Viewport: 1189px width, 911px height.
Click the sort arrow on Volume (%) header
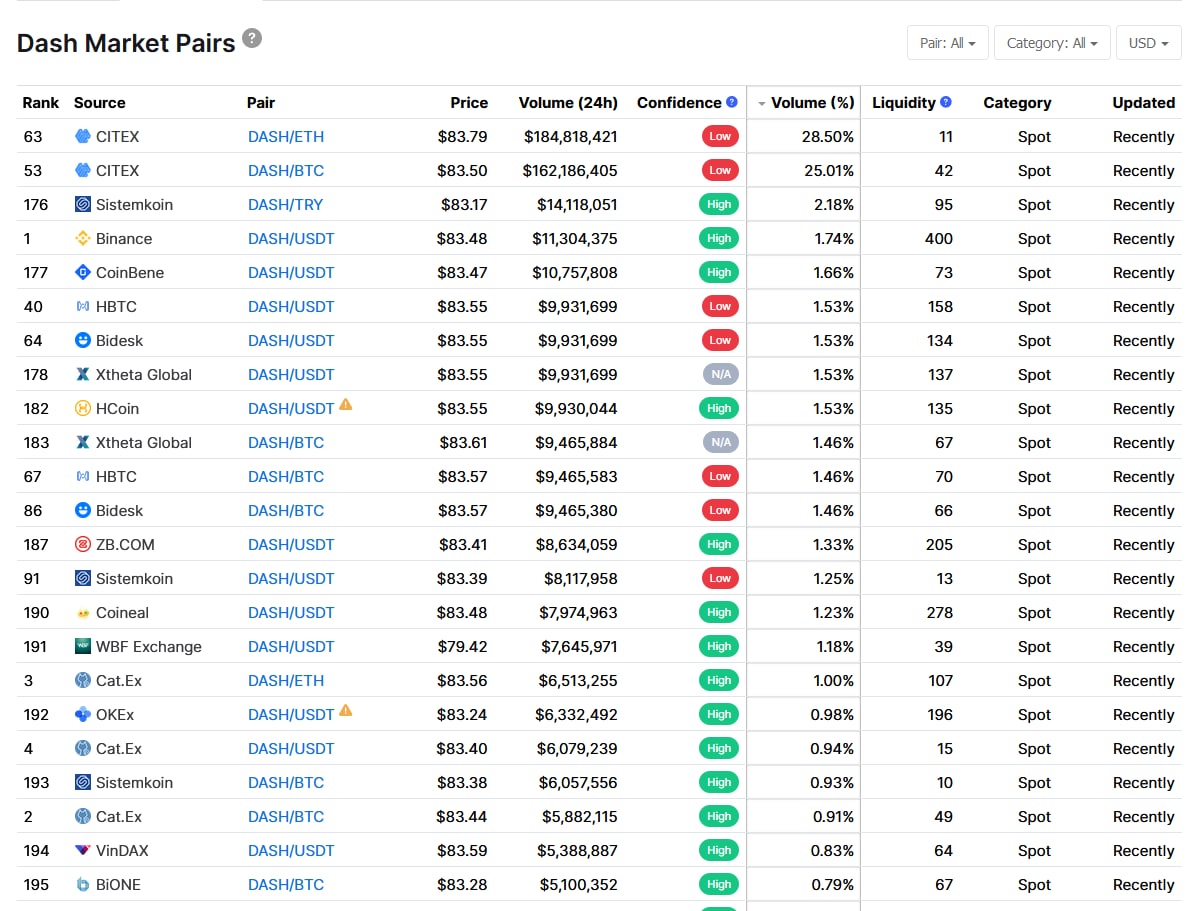(761, 103)
